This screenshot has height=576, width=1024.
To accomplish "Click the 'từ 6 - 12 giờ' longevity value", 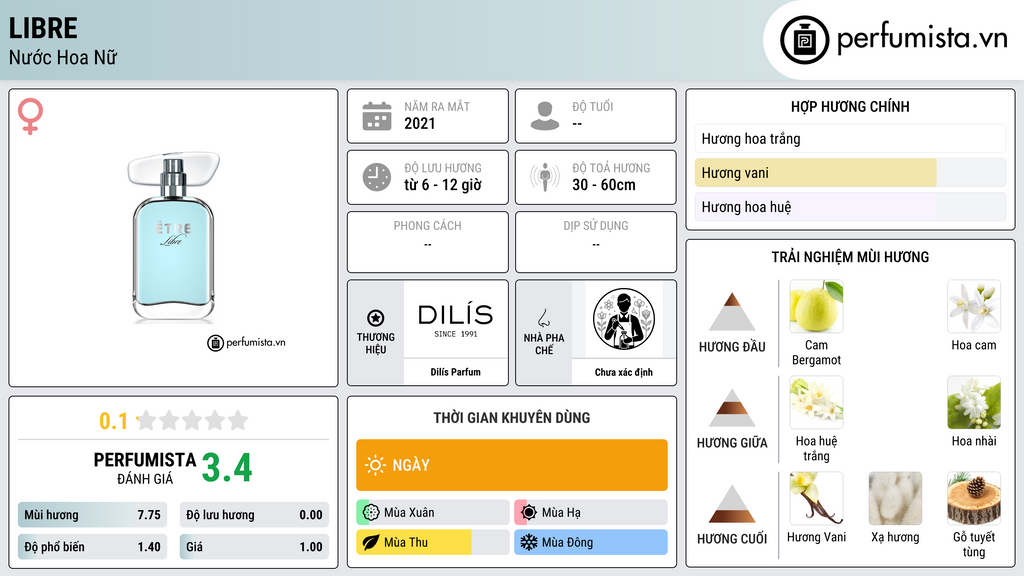I will (x=443, y=185).
